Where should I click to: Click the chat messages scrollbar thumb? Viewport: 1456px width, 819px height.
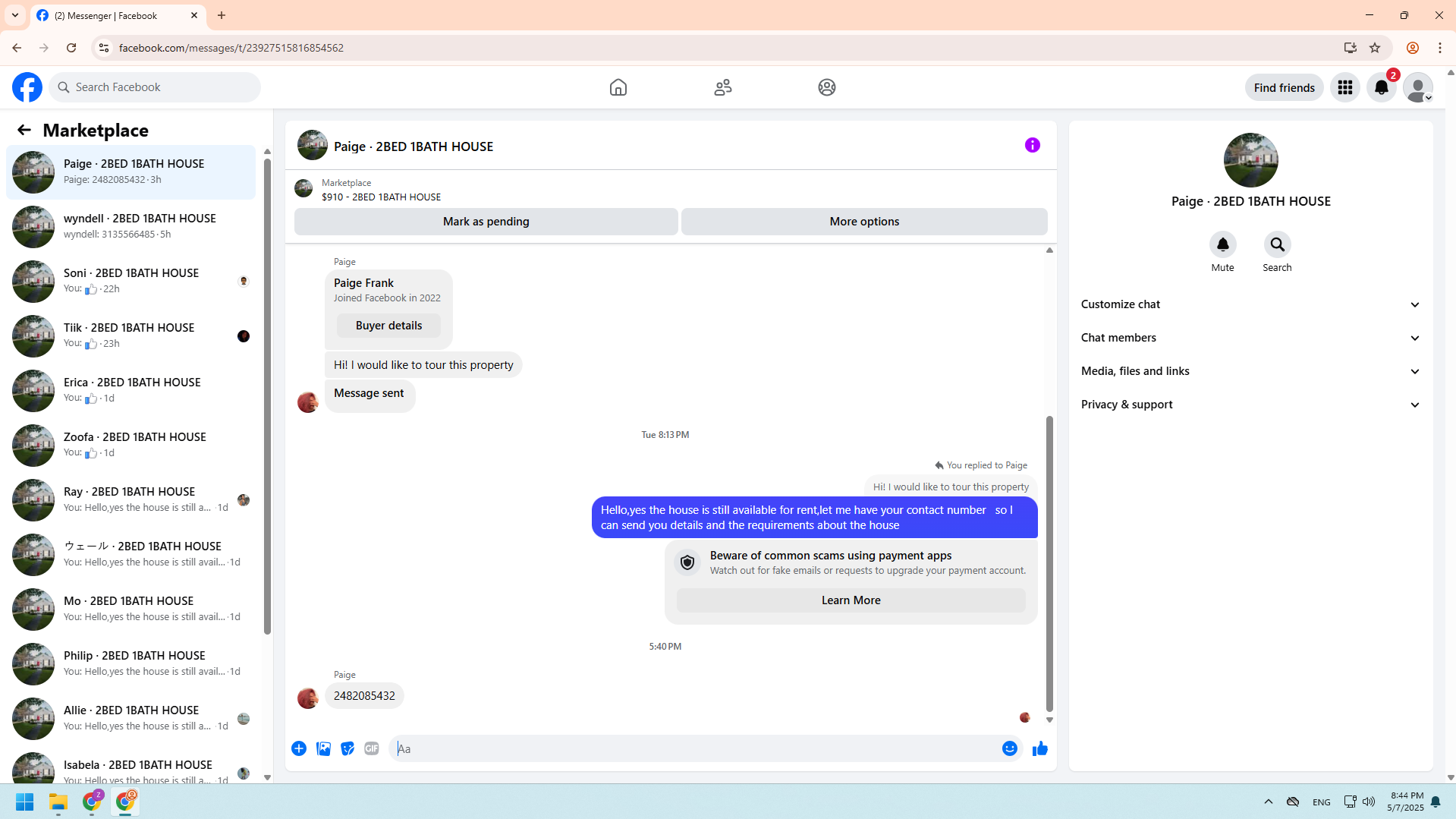[x=1049, y=563]
